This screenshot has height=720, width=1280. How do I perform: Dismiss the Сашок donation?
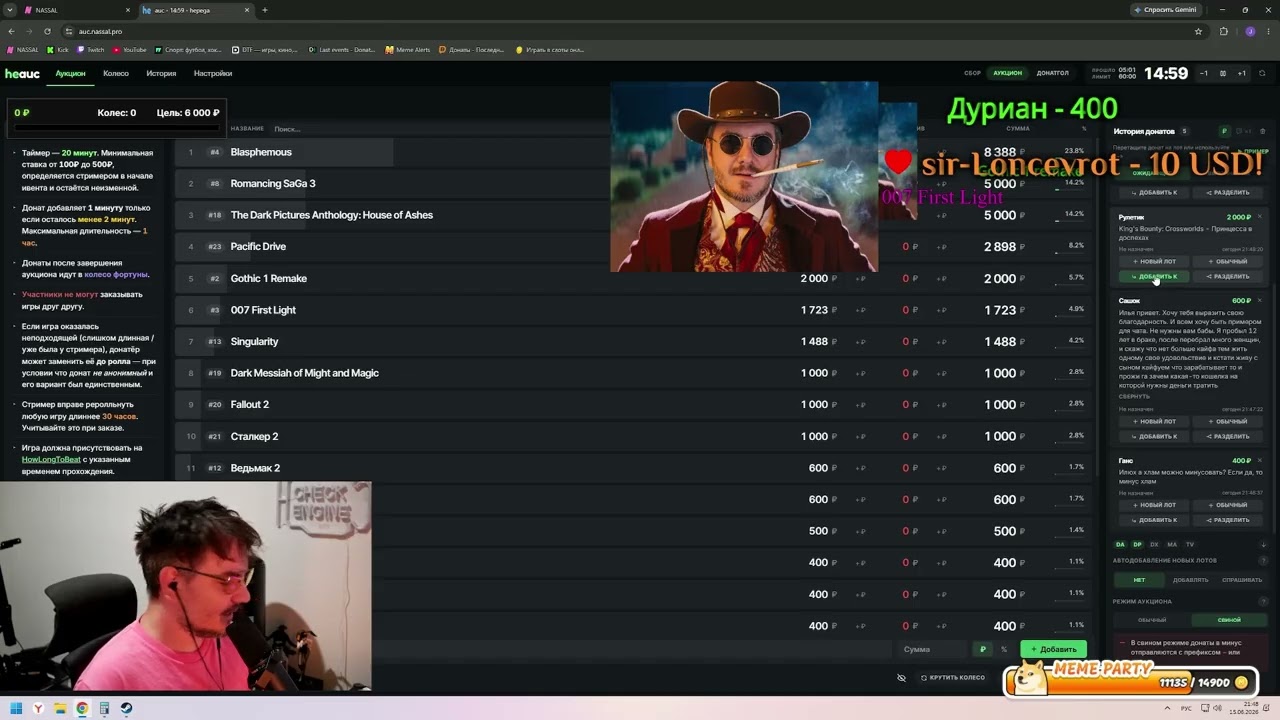[1259, 301]
